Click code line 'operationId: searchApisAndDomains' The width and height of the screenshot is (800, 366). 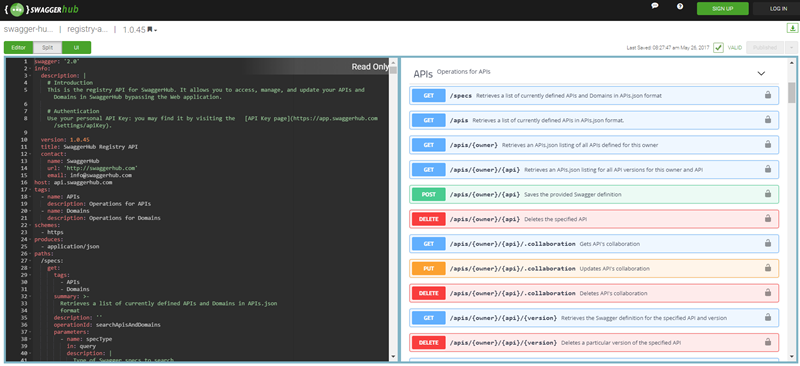pos(107,325)
